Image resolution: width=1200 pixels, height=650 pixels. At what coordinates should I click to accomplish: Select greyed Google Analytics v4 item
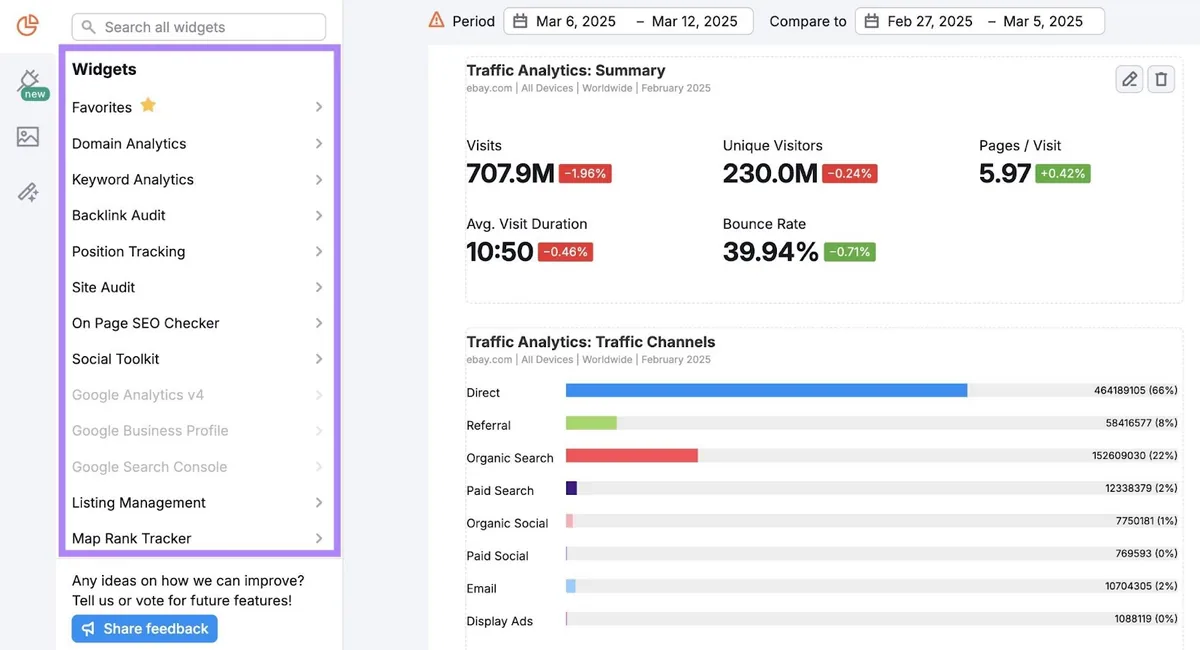point(138,395)
